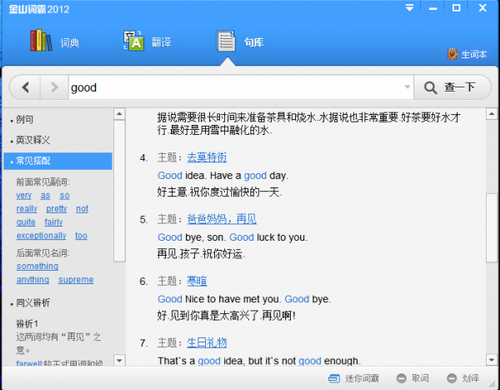Click sidebar scrollbar up arrow

click(x=119, y=114)
